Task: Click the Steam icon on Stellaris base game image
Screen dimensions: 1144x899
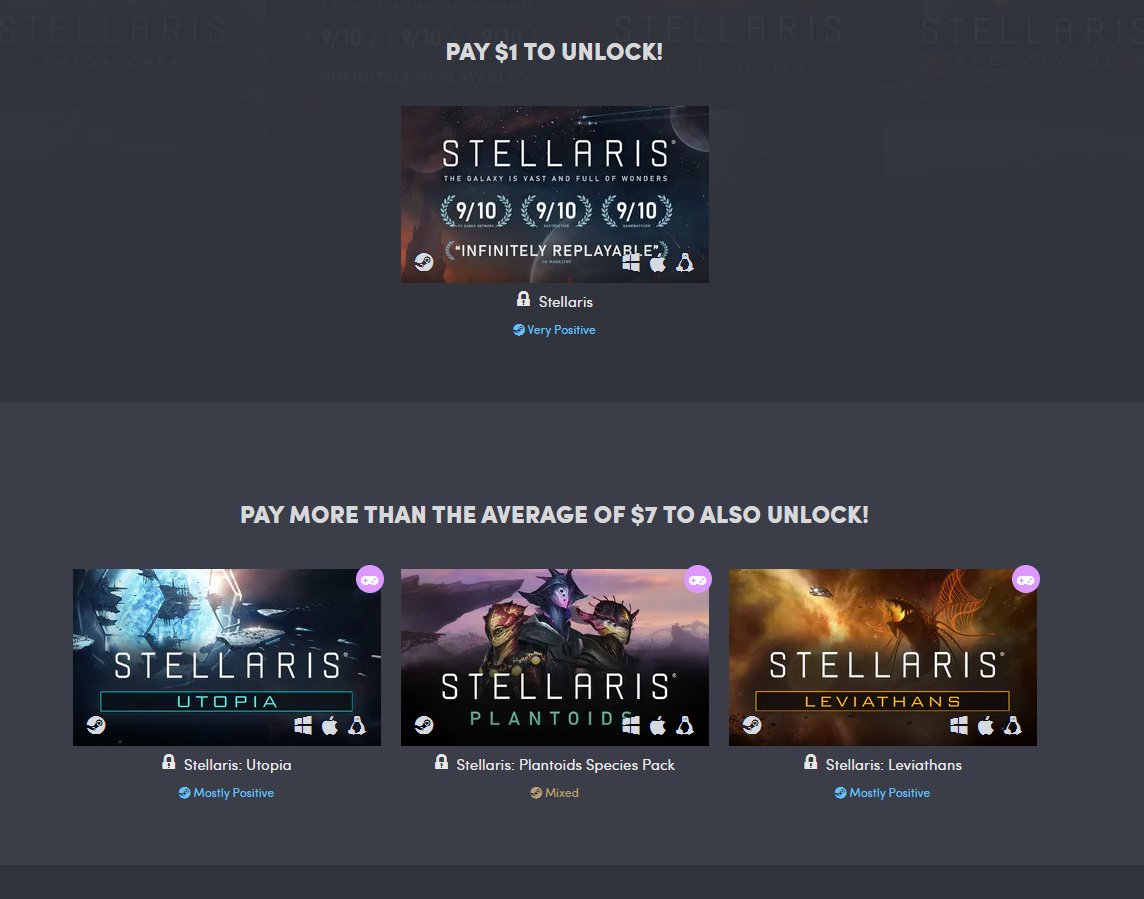Action: coord(424,262)
